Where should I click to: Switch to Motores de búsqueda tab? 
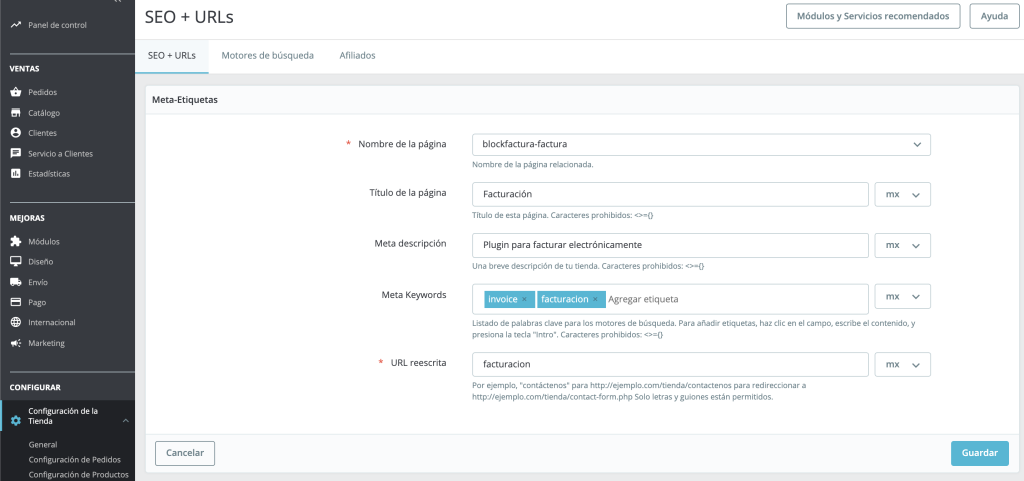pos(268,56)
